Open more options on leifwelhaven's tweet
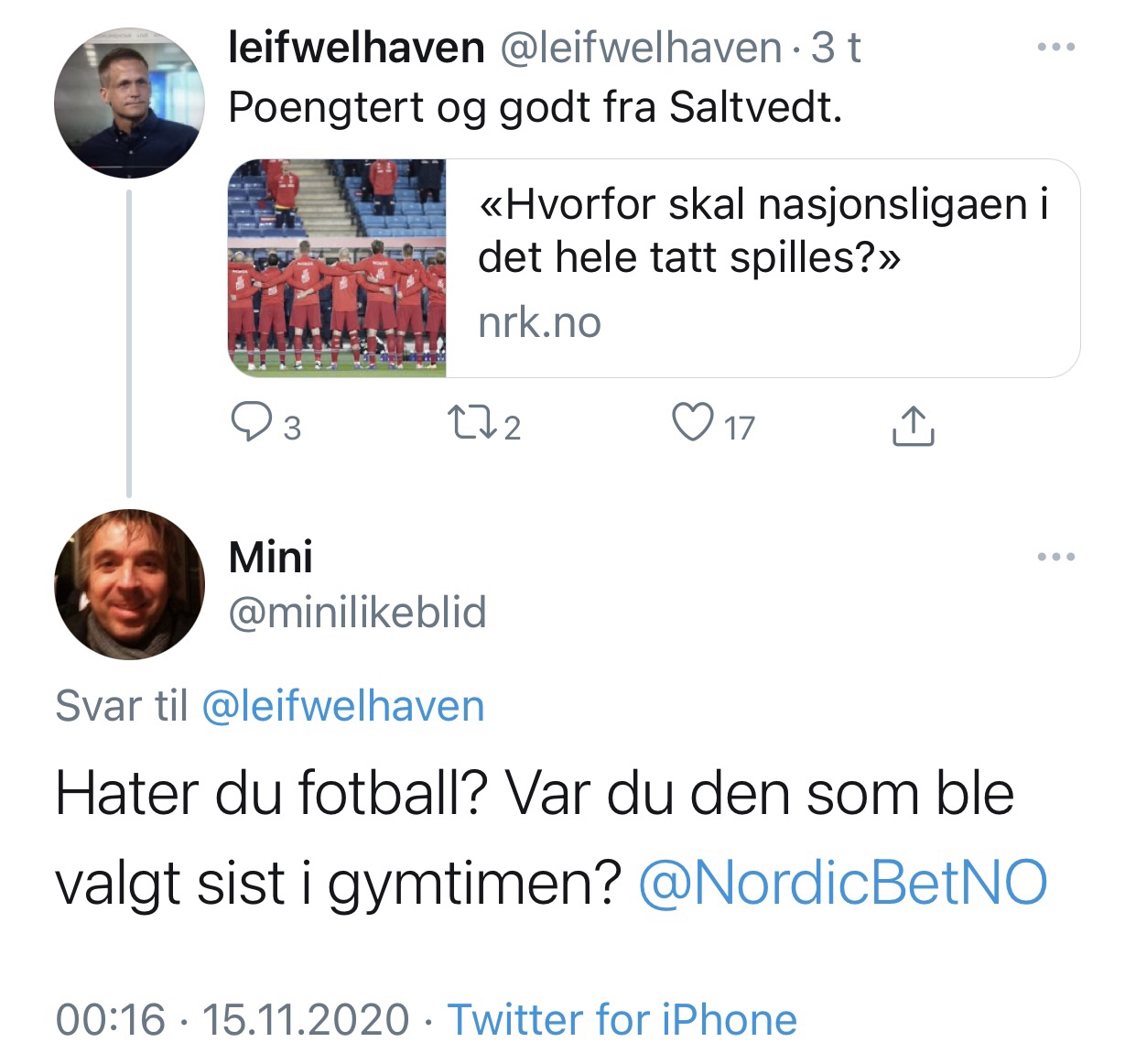Screen dimensions: 1136x1064 pyautogui.click(x=1055, y=47)
